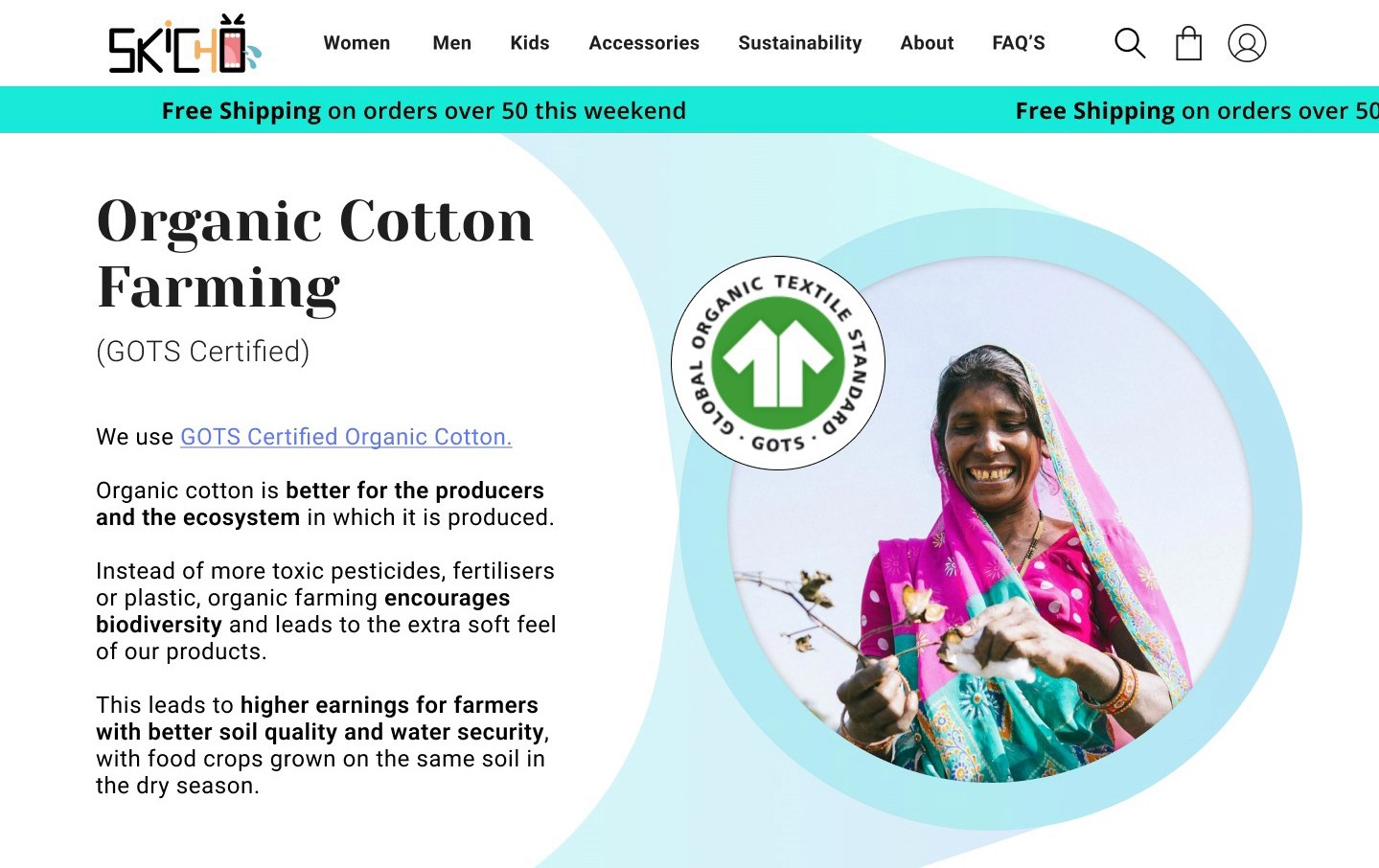This screenshot has height=868, width=1379.
Task: Click the Free Shipping announcement banner
Action: pyautogui.click(x=689, y=110)
